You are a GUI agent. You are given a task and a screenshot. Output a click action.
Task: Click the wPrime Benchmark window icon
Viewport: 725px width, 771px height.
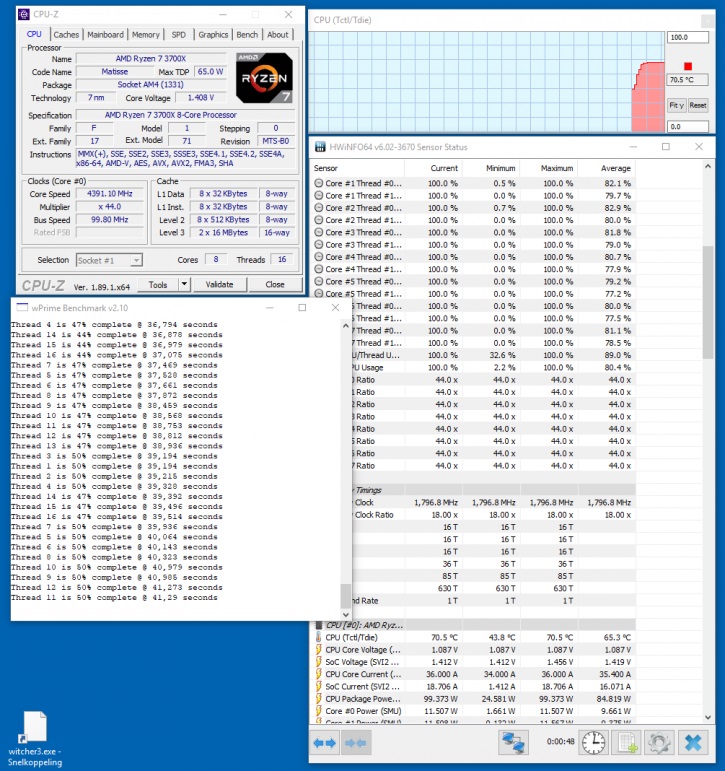pos(22,307)
